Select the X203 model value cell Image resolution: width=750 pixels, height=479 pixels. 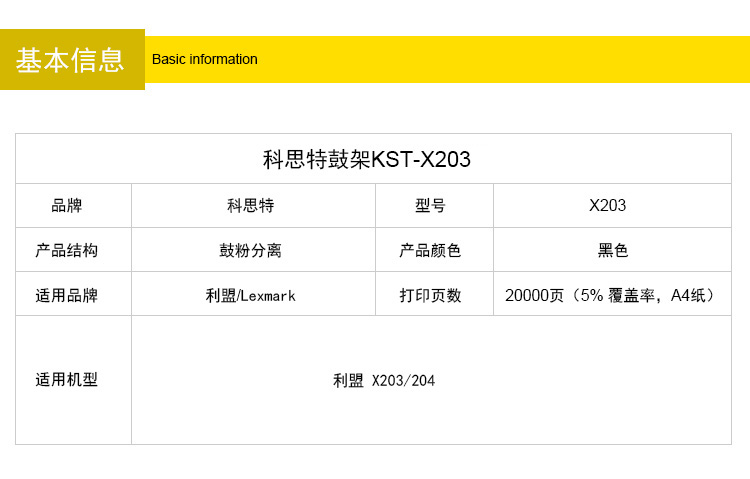(x=608, y=206)
